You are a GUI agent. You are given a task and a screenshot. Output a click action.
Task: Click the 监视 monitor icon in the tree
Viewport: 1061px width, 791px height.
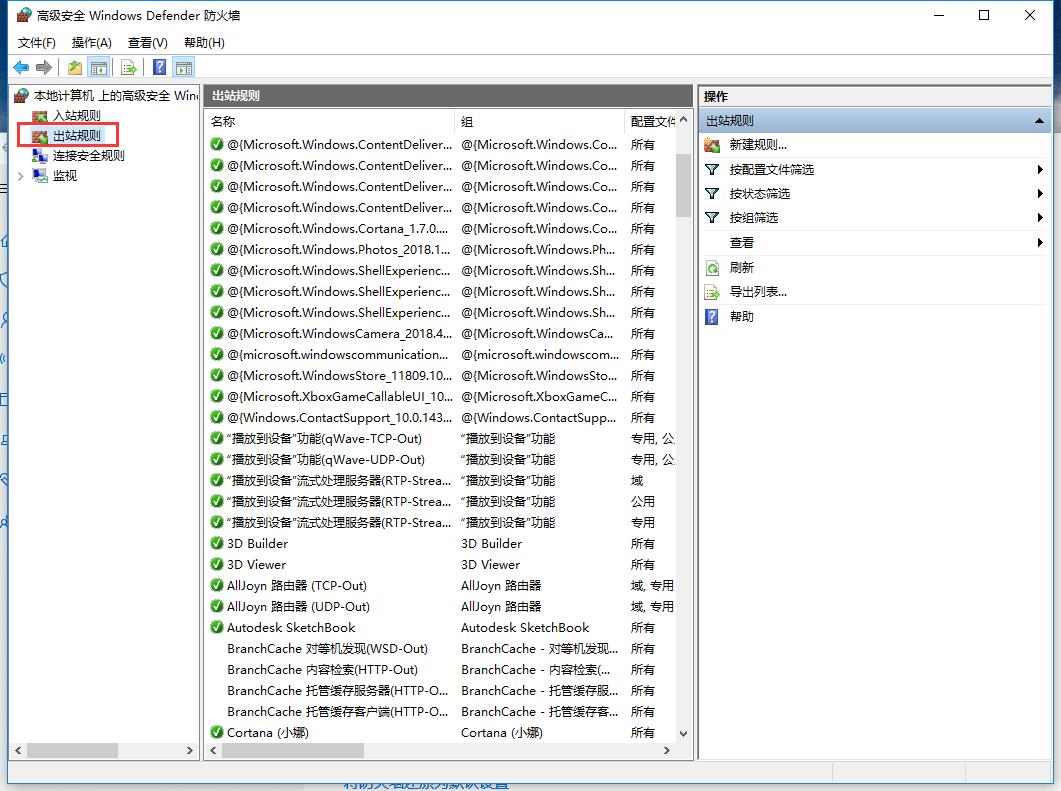[40, 176]
